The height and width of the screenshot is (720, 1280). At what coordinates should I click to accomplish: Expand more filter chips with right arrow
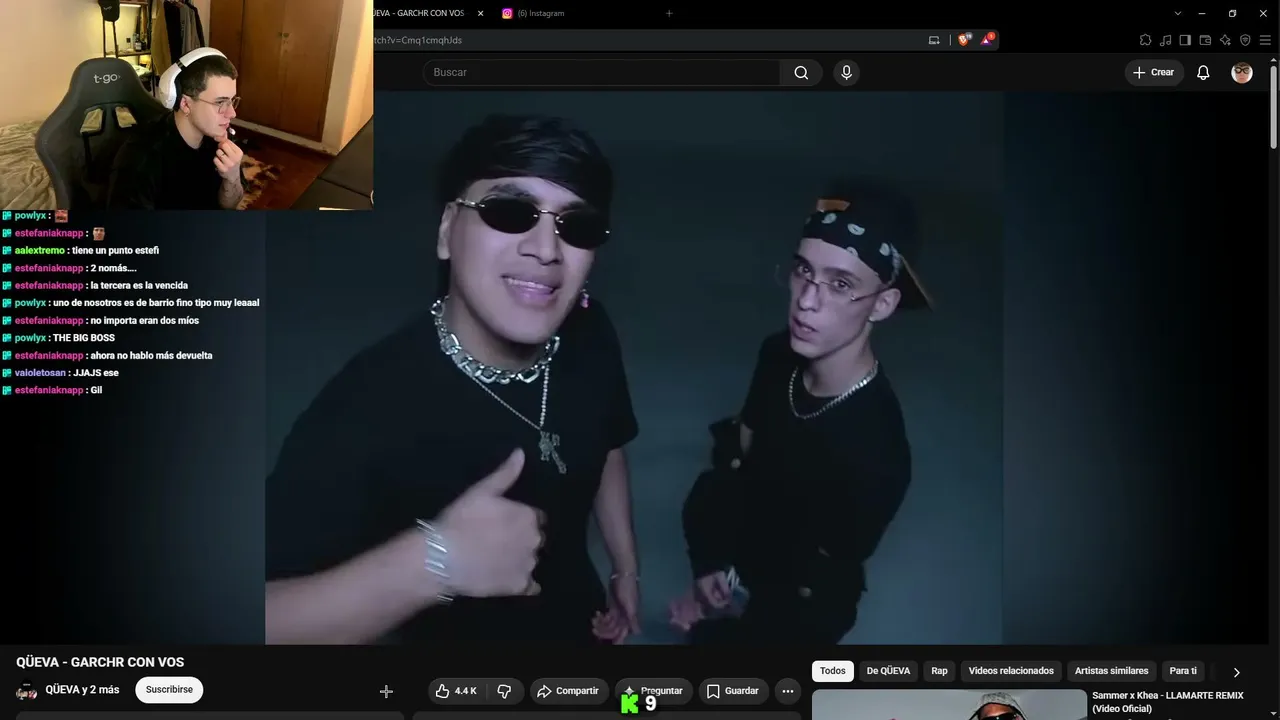tap(1236, 672)
